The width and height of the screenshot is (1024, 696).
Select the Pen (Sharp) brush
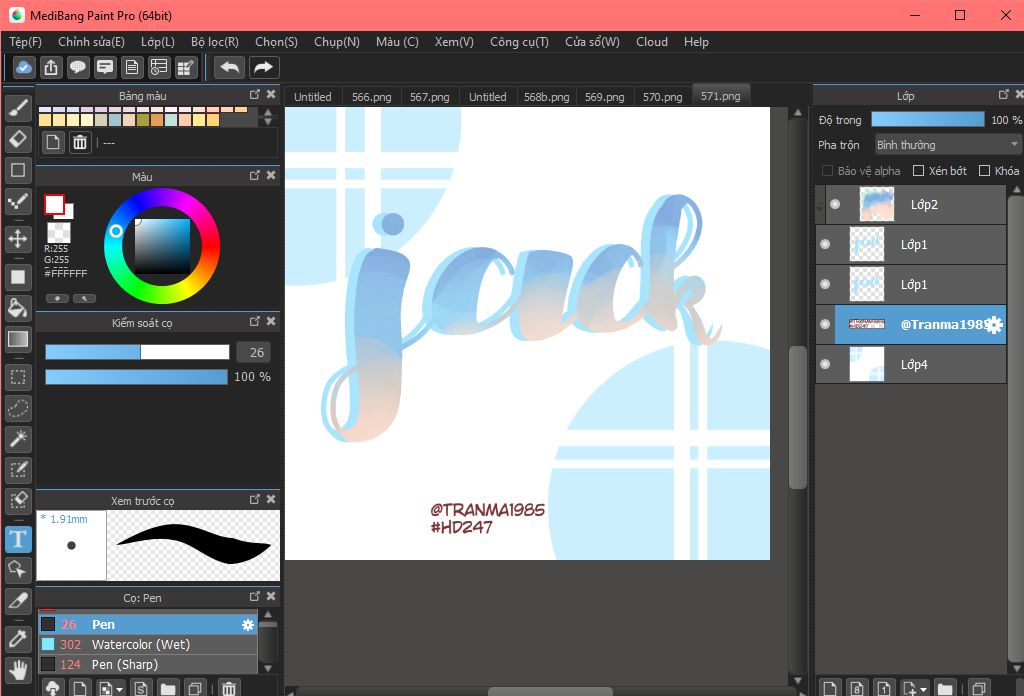pos(148,665)
